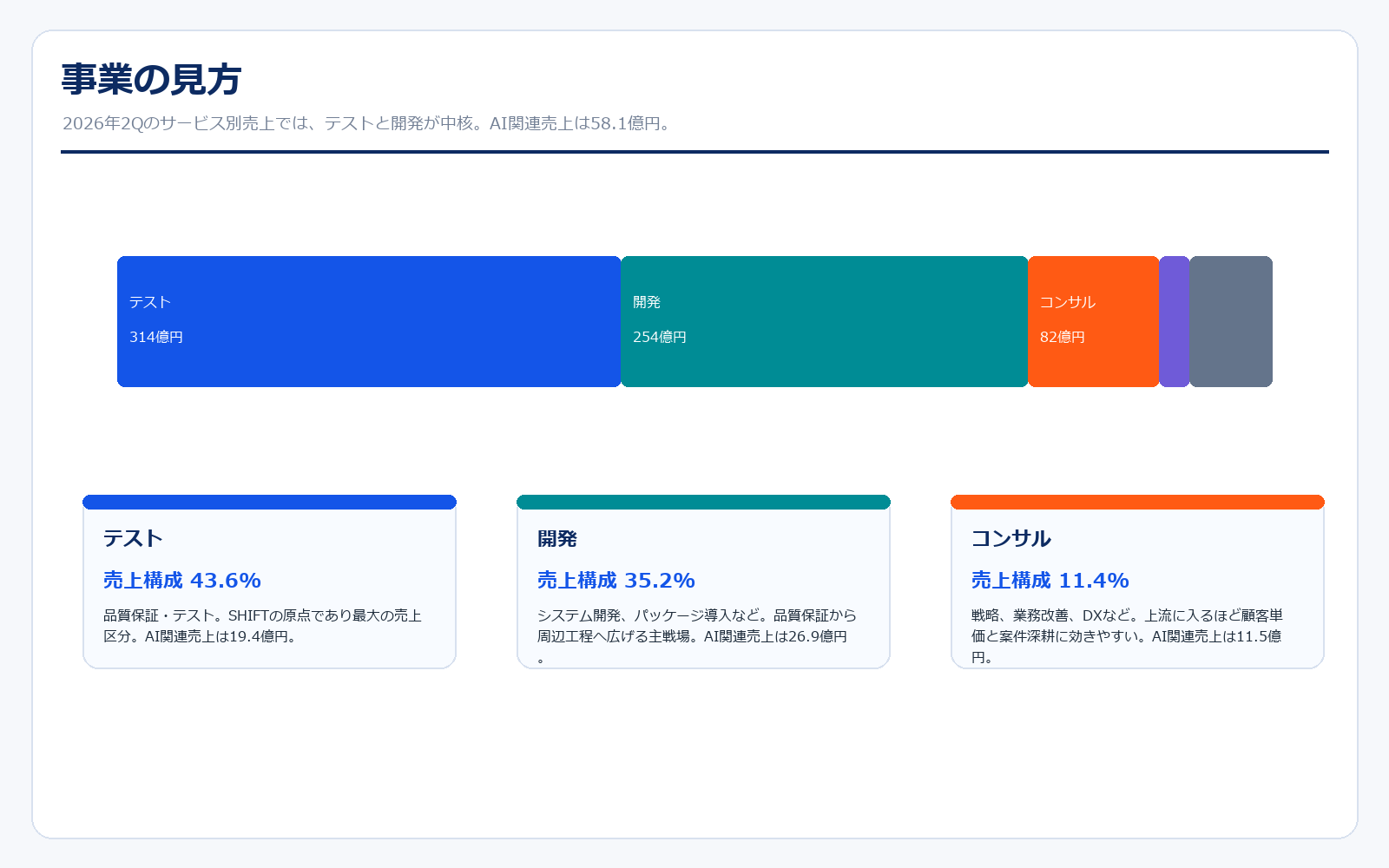Click 売上構成 11.4% in the コンサル card
This screenshot has width=1389, height=868.
tap(1050, 580)
